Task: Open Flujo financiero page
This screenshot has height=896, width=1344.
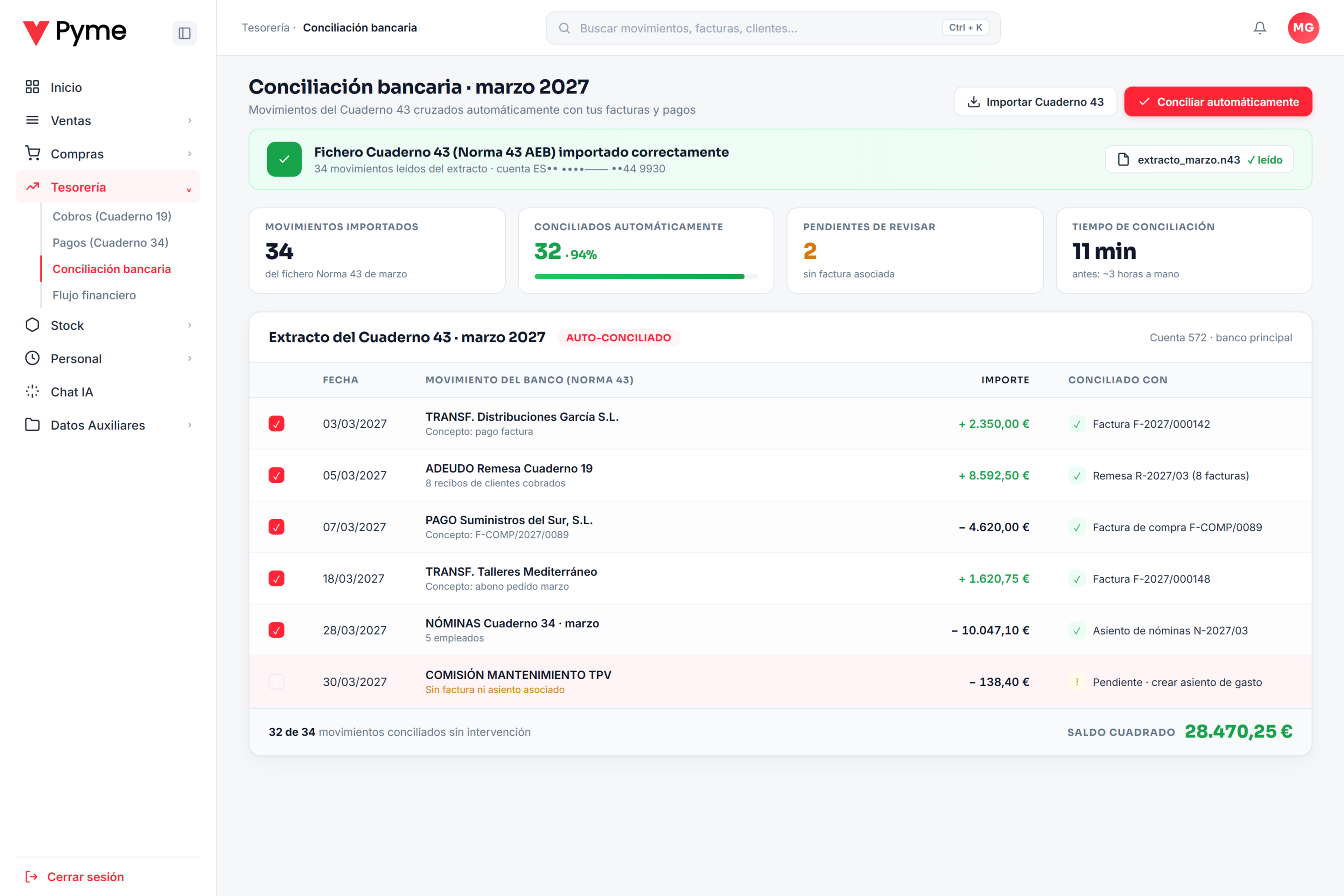Action: [94, 295]
